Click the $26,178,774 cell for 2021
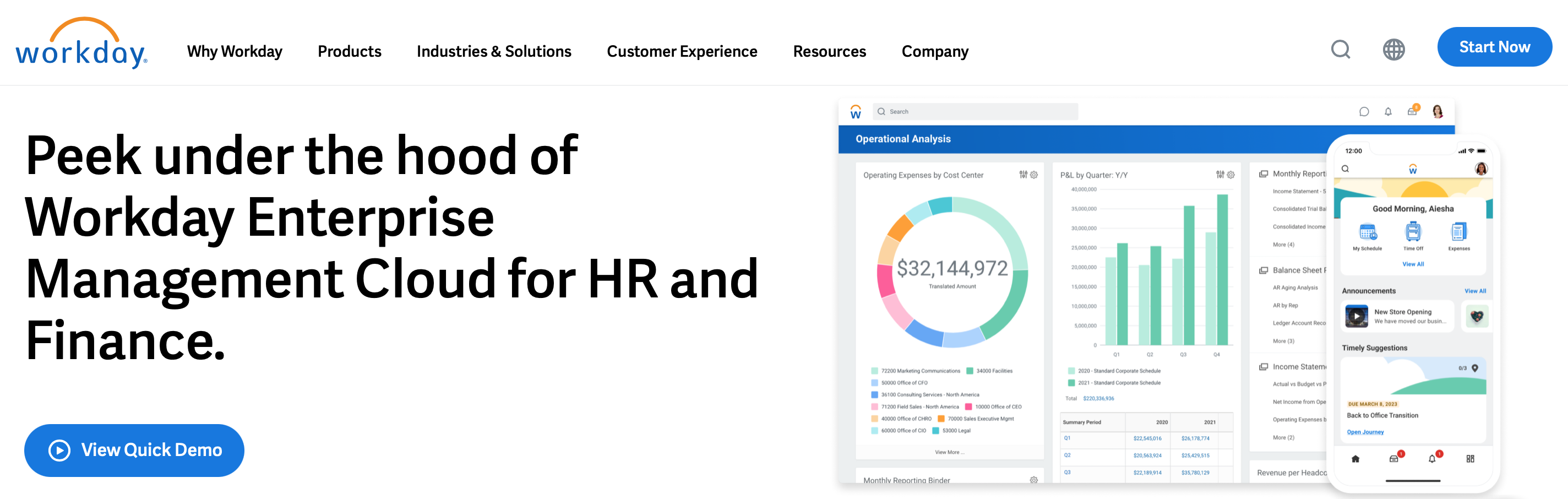This screenshot has height=499, width=1568. (x=1195, y=438)
